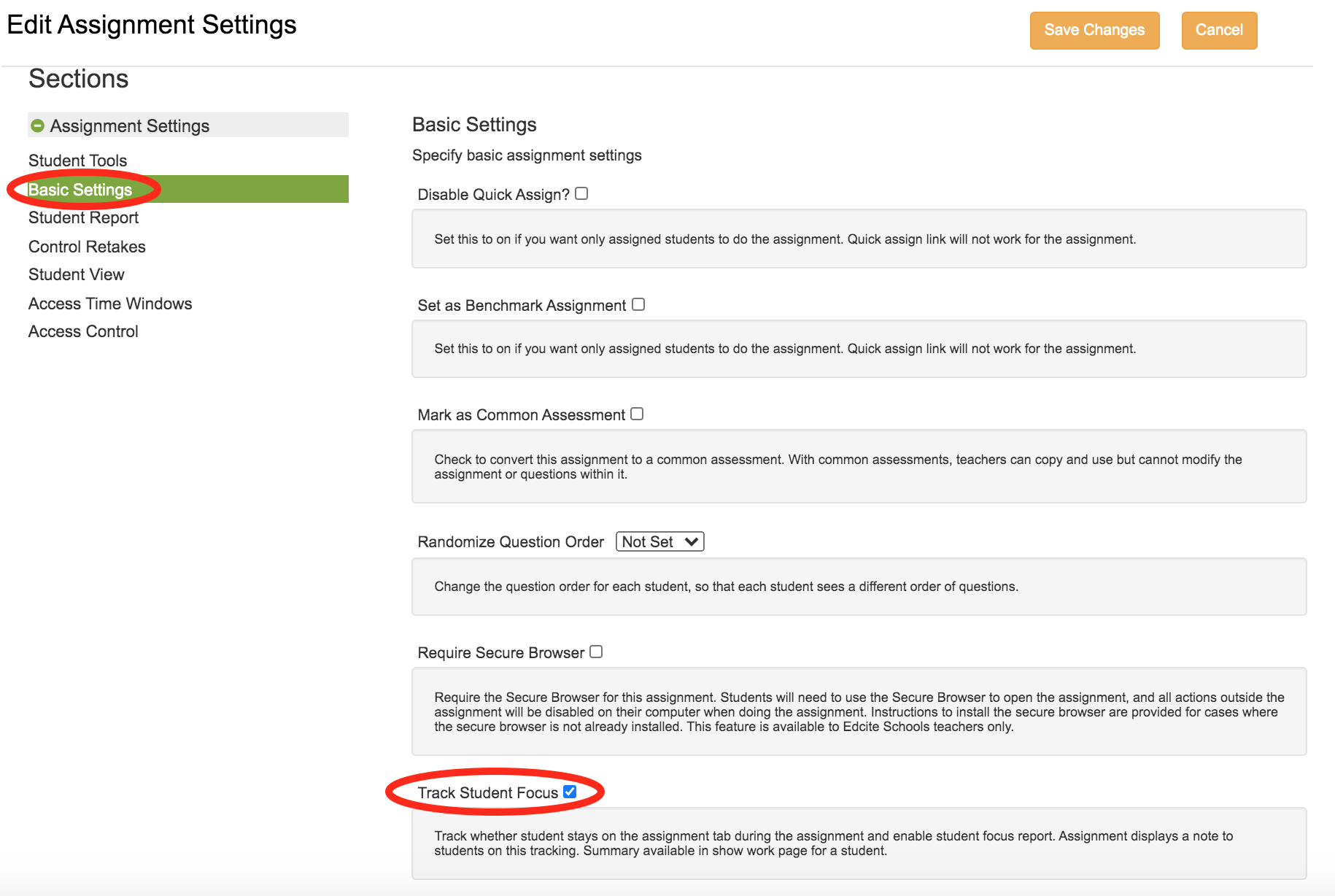Click the Randomize Question Order label
This screenshot has width=1335, height=896.
click(x=511, y=541)
